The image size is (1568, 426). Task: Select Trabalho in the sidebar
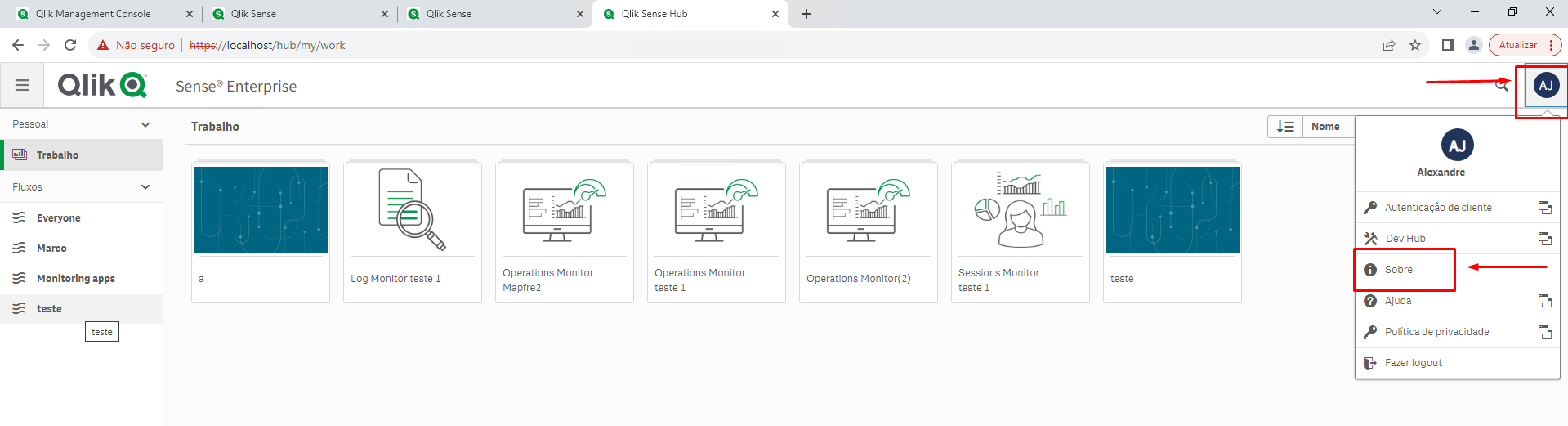click(82, 155)
